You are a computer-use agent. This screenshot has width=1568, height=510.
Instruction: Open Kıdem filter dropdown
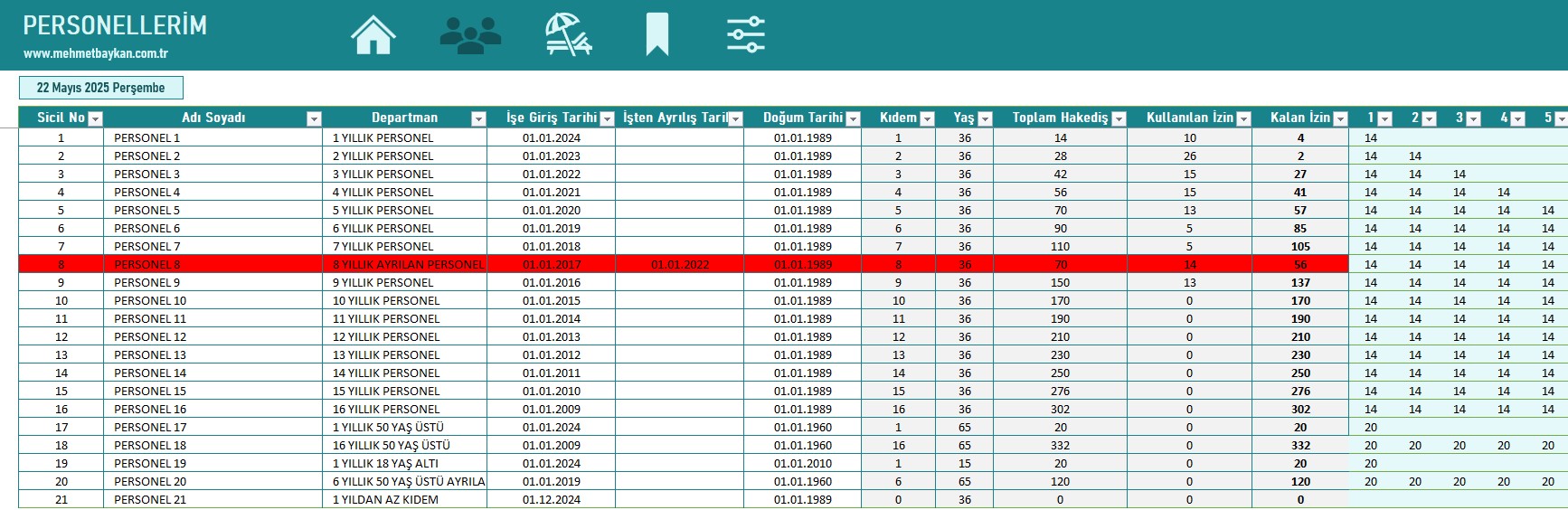926,118
